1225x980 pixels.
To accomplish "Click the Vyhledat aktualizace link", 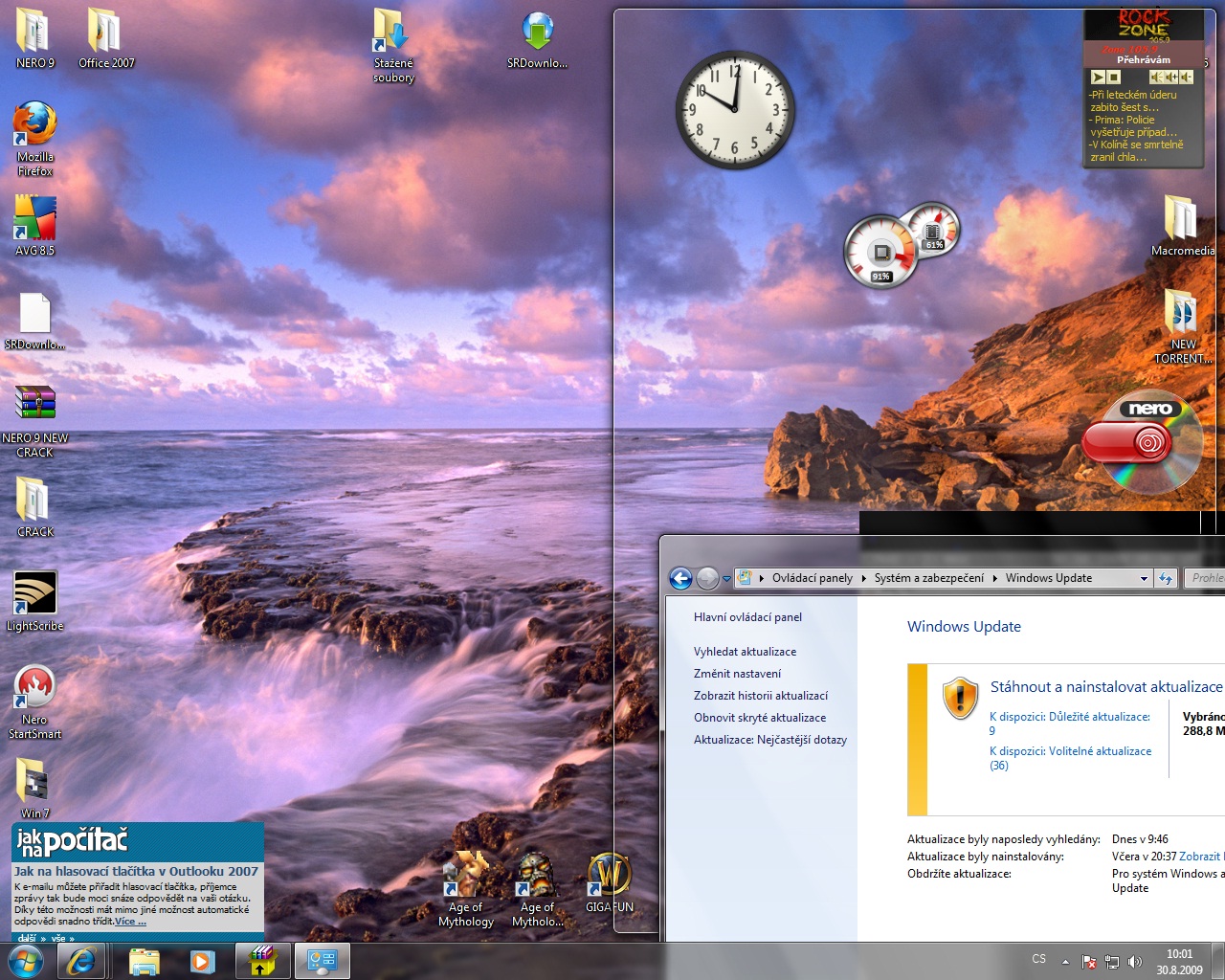I will pos(745,651).
